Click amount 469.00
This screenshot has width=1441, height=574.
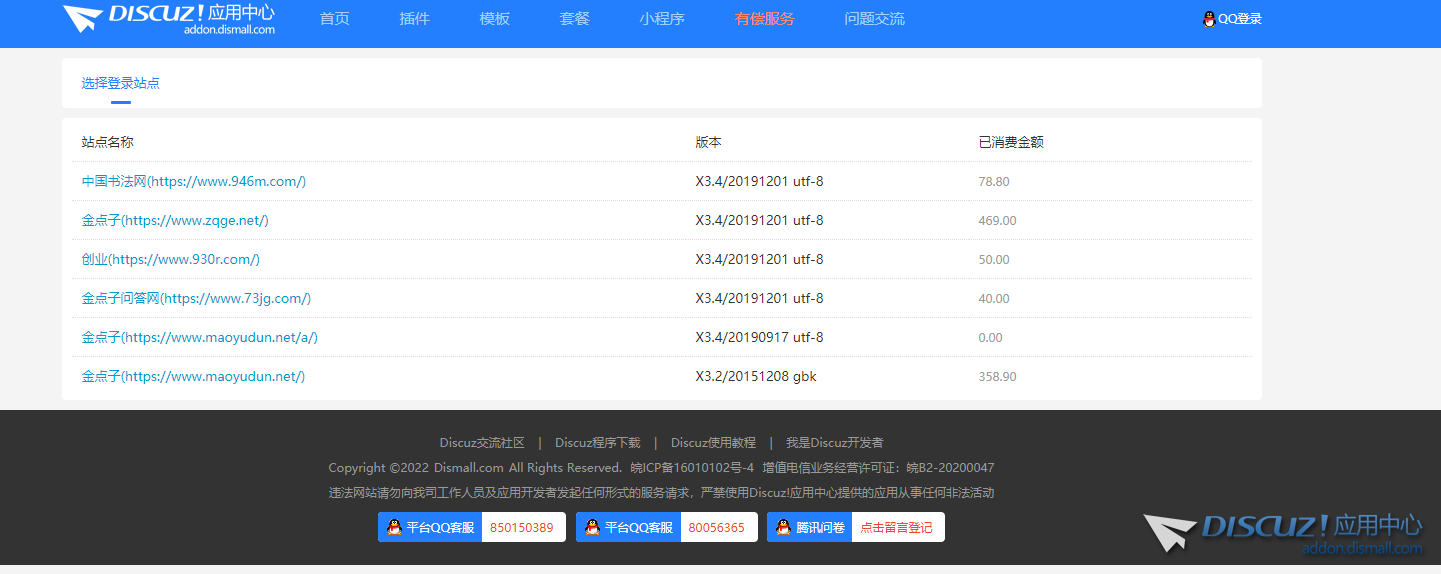click(x=997, y=221)
